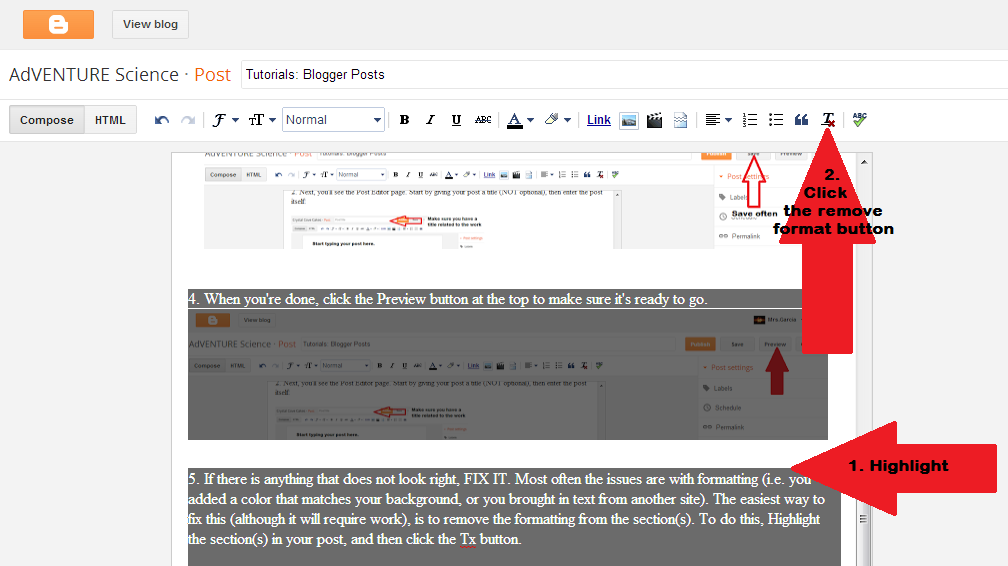
Task: Click the text alignment icon
Action: [x=712, y=120]
